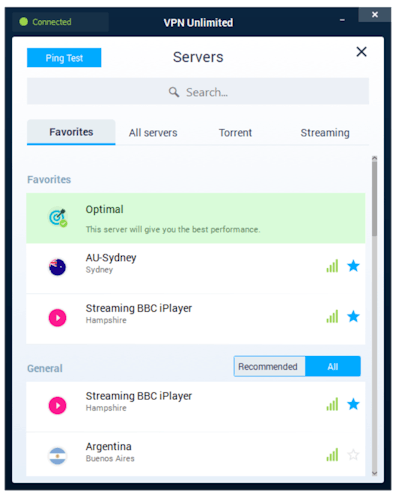Click the Argentina signal strength bars
Image resolution: width=400 pixels, height=500 pixels.
[332, 455]
